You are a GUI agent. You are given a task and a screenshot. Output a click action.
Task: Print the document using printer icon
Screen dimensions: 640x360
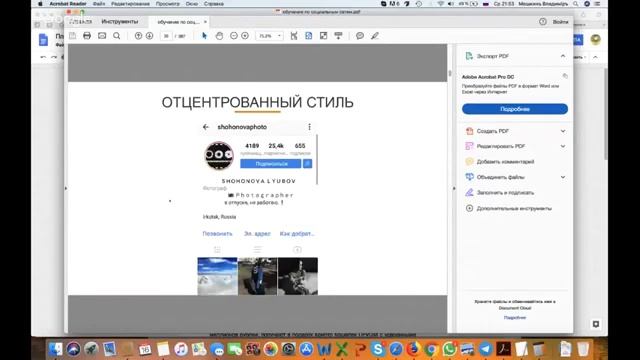pyautogui.click(x=87, y=36)
